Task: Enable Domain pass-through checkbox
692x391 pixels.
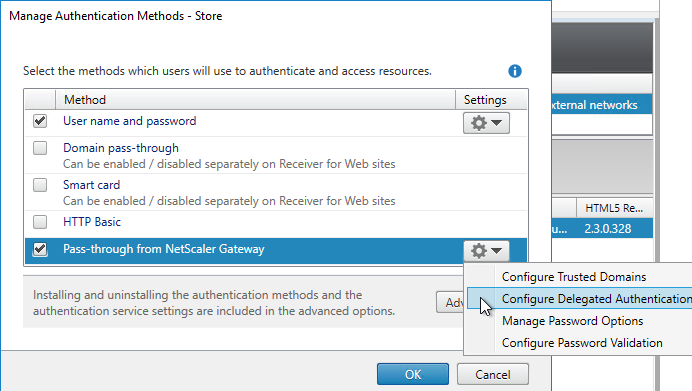Action: point(40,148)
